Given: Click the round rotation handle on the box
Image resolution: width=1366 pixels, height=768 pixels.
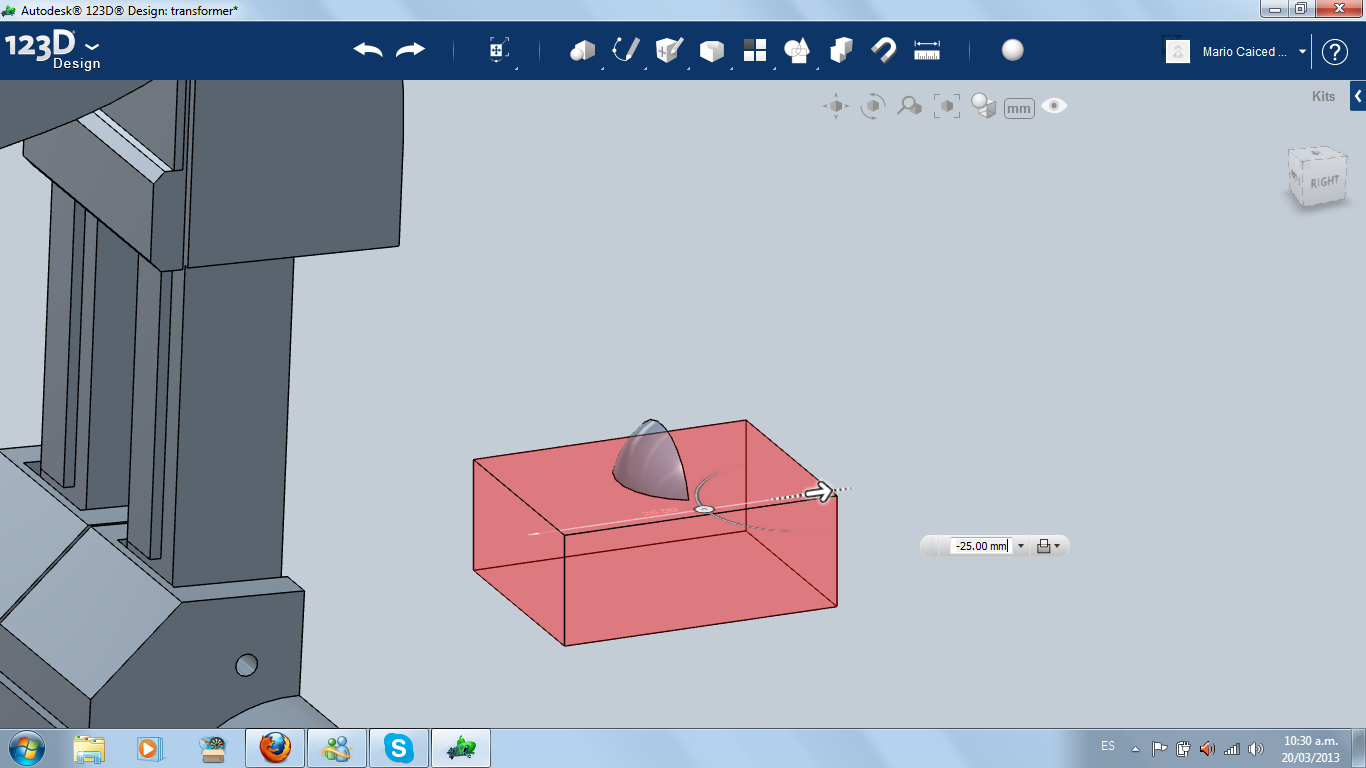Looking at the screenshot, I should coord(703,509).
